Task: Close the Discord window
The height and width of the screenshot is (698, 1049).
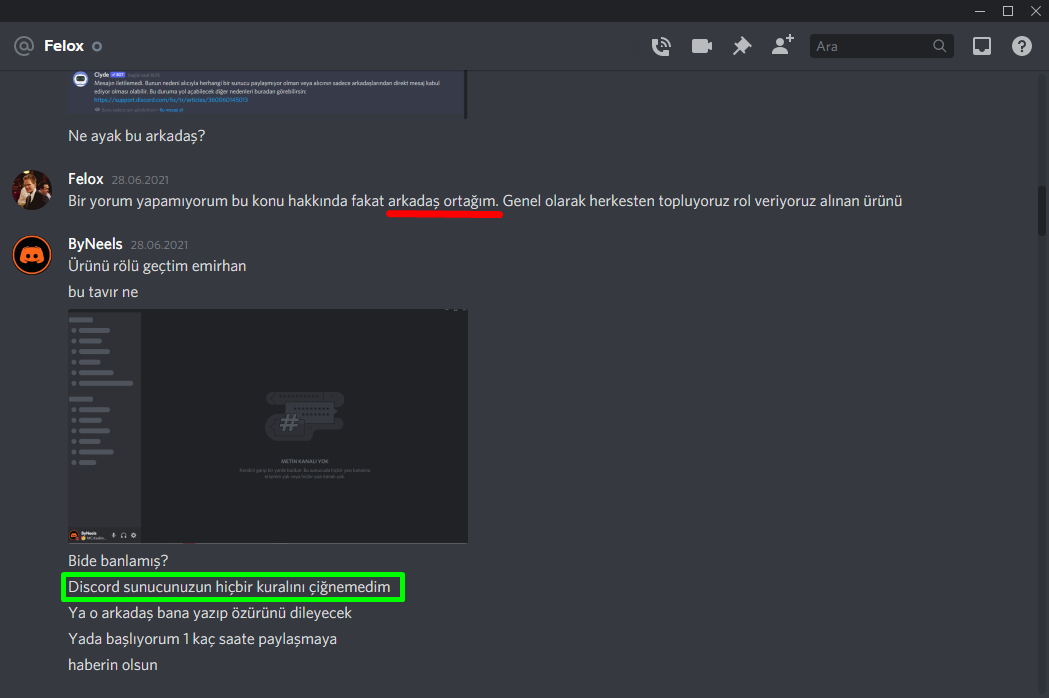Action: click(x=1036, y=11)
